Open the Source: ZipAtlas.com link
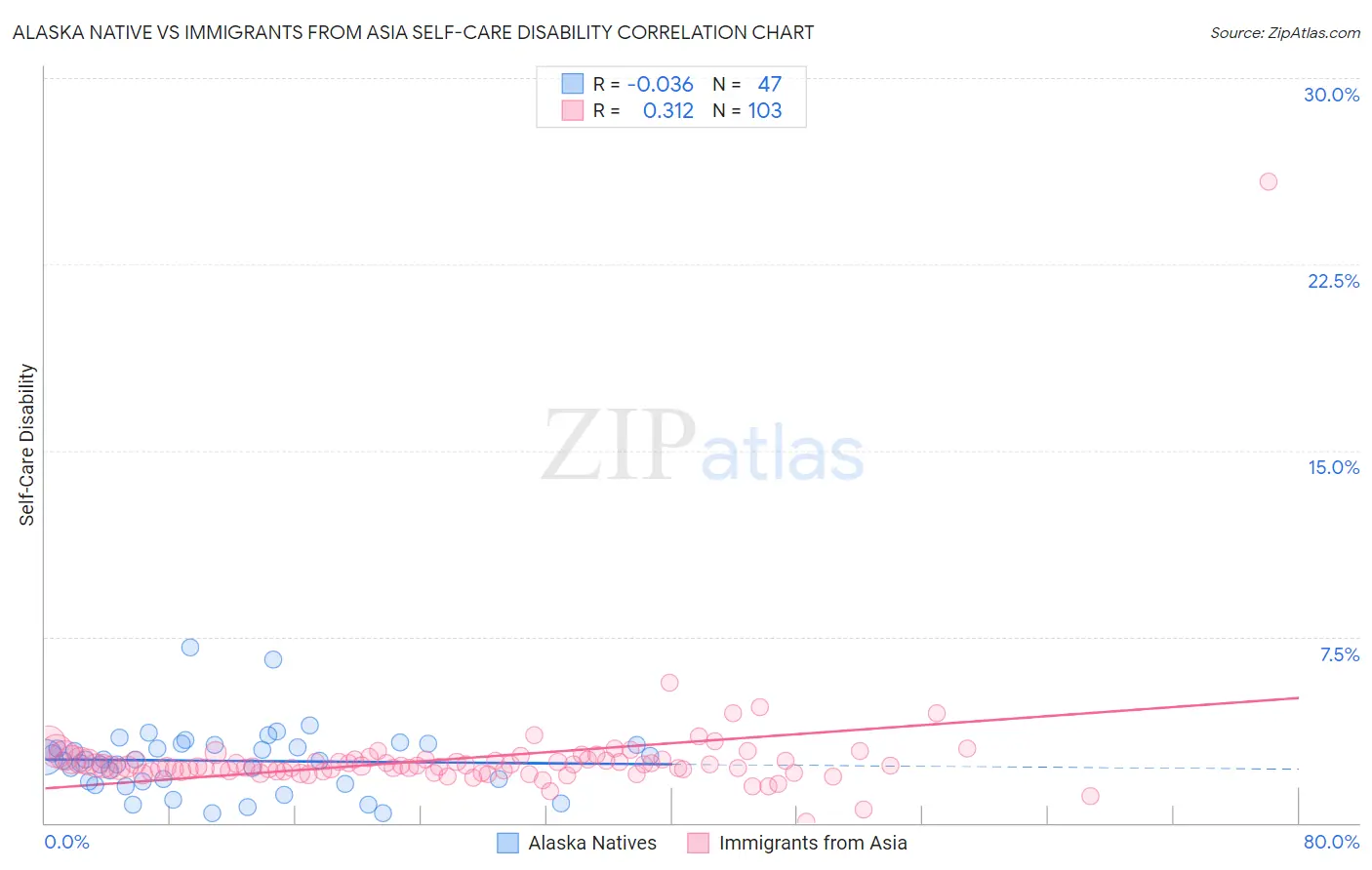 click(x=1285, y=32)
